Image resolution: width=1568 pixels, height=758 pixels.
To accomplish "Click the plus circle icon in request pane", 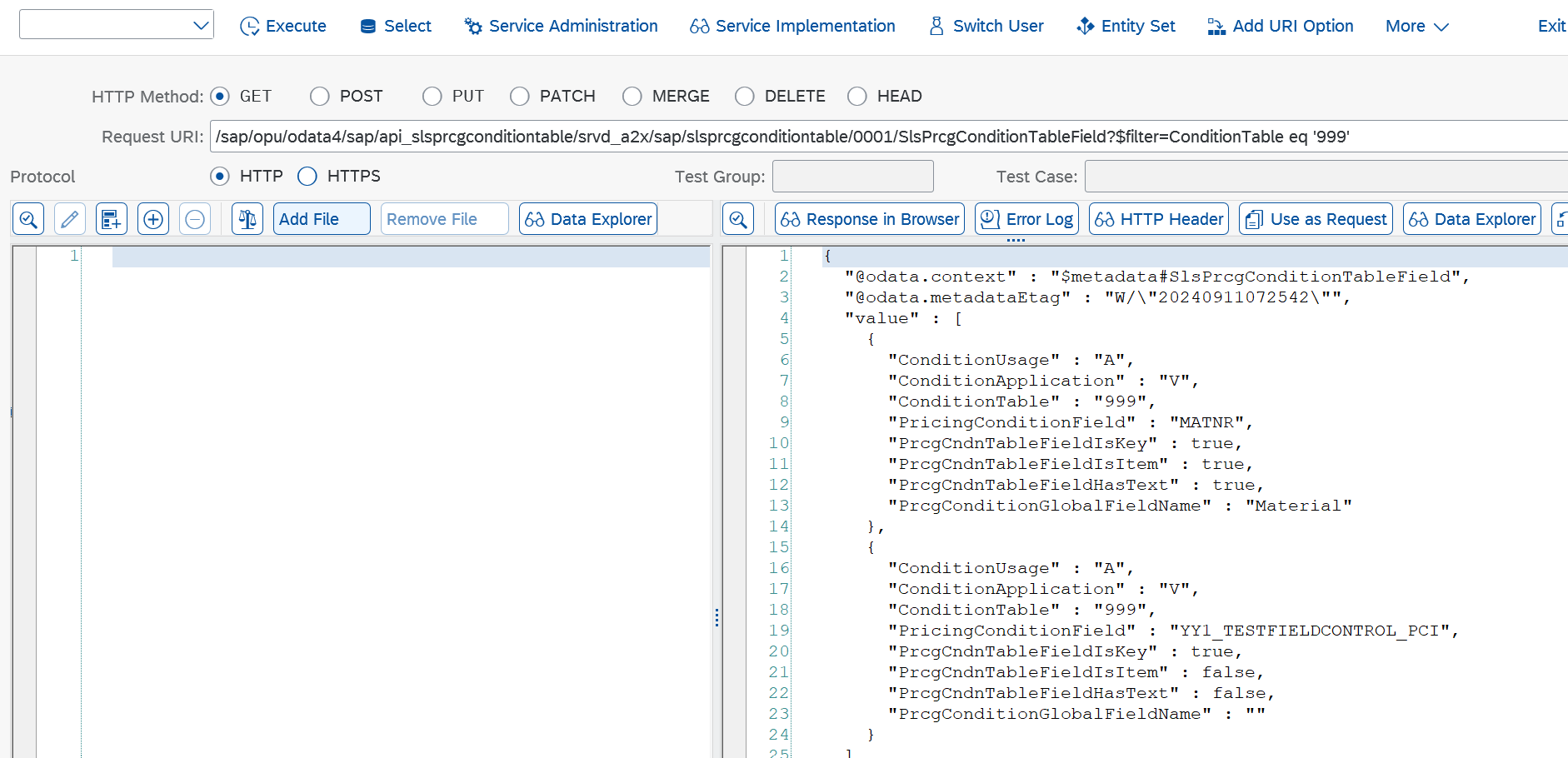I will (x=153, y=219).
